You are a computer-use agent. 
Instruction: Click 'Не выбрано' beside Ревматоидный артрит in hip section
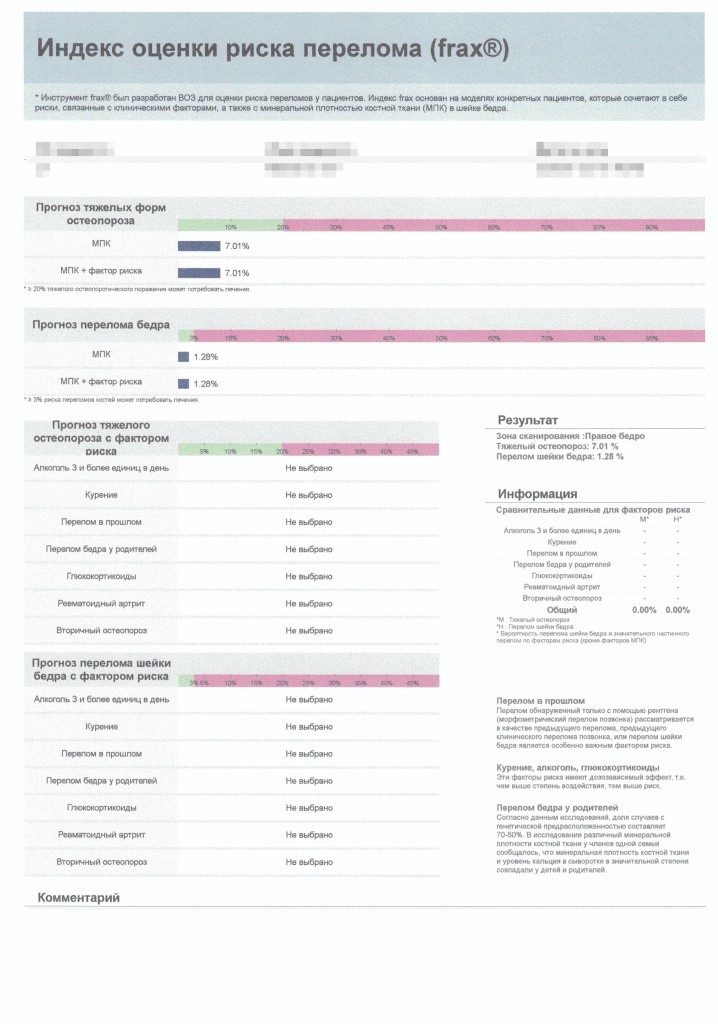coord(308,835)
